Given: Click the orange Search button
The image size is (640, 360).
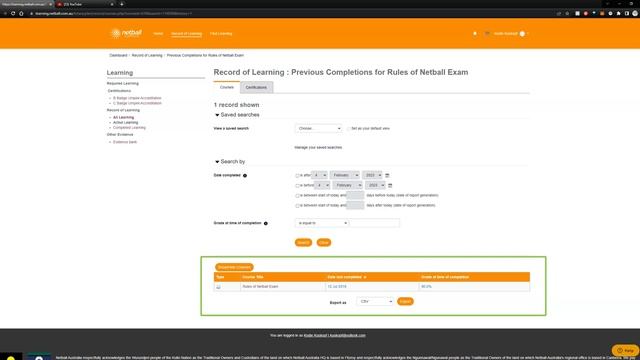Looking at the screenshot, I should (x=303, y=242).
